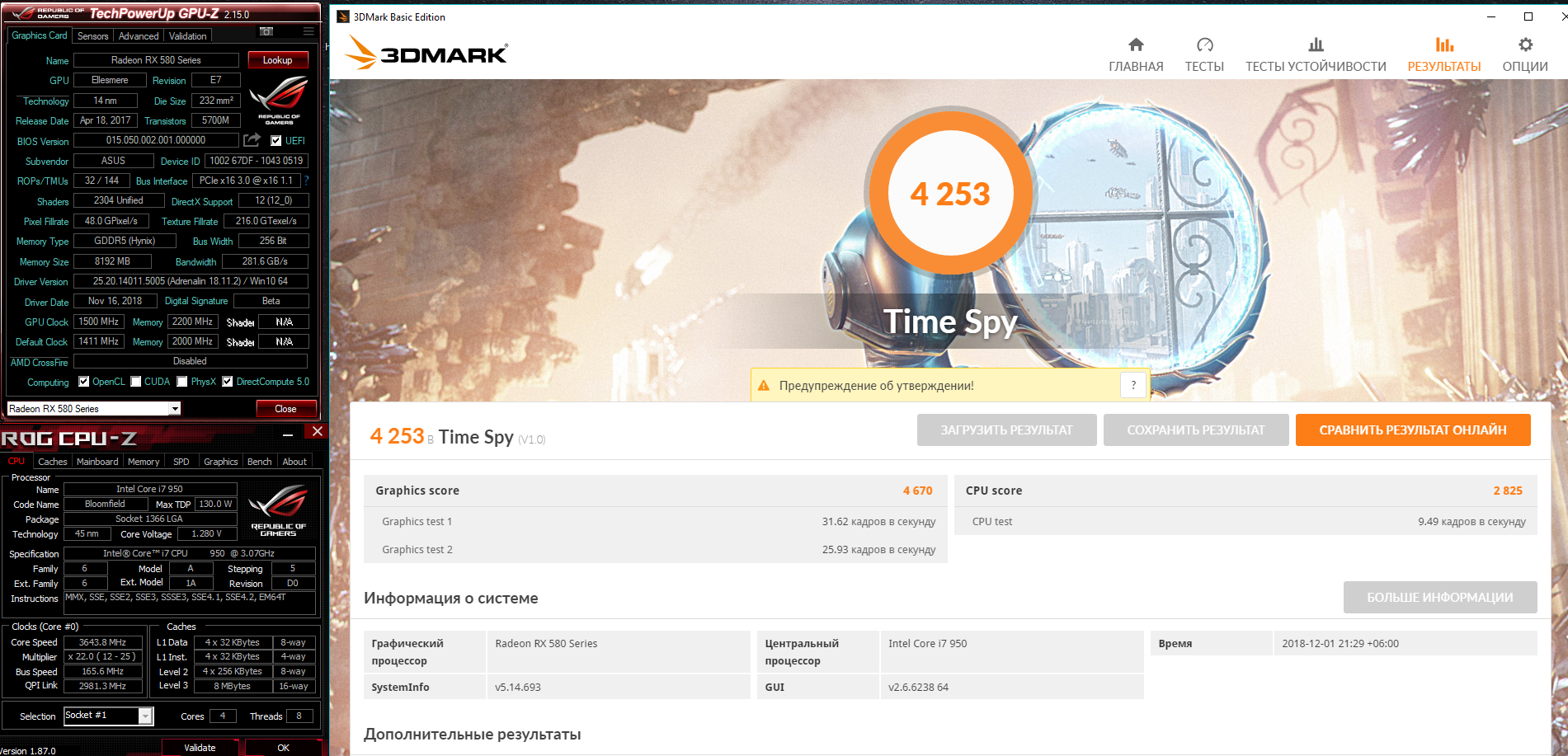
Task: Switch to the Advanced tab in GPU-Z
Action: click(x=139, y=36)
